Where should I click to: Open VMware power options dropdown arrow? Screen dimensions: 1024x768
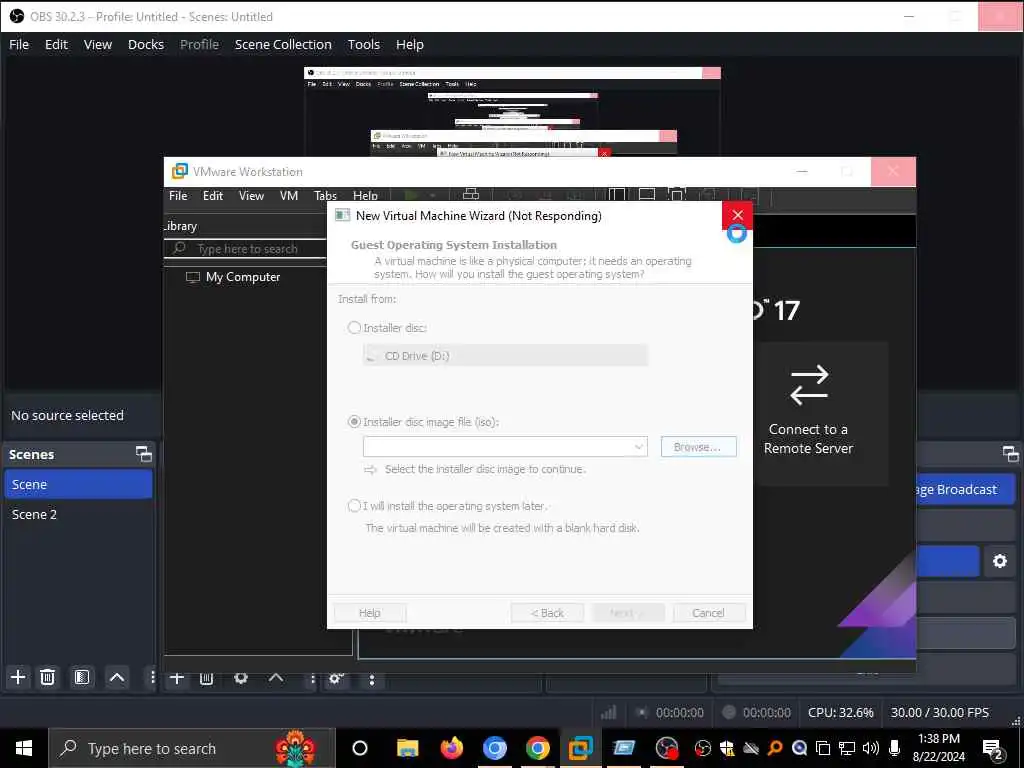[x=432, y=195]
